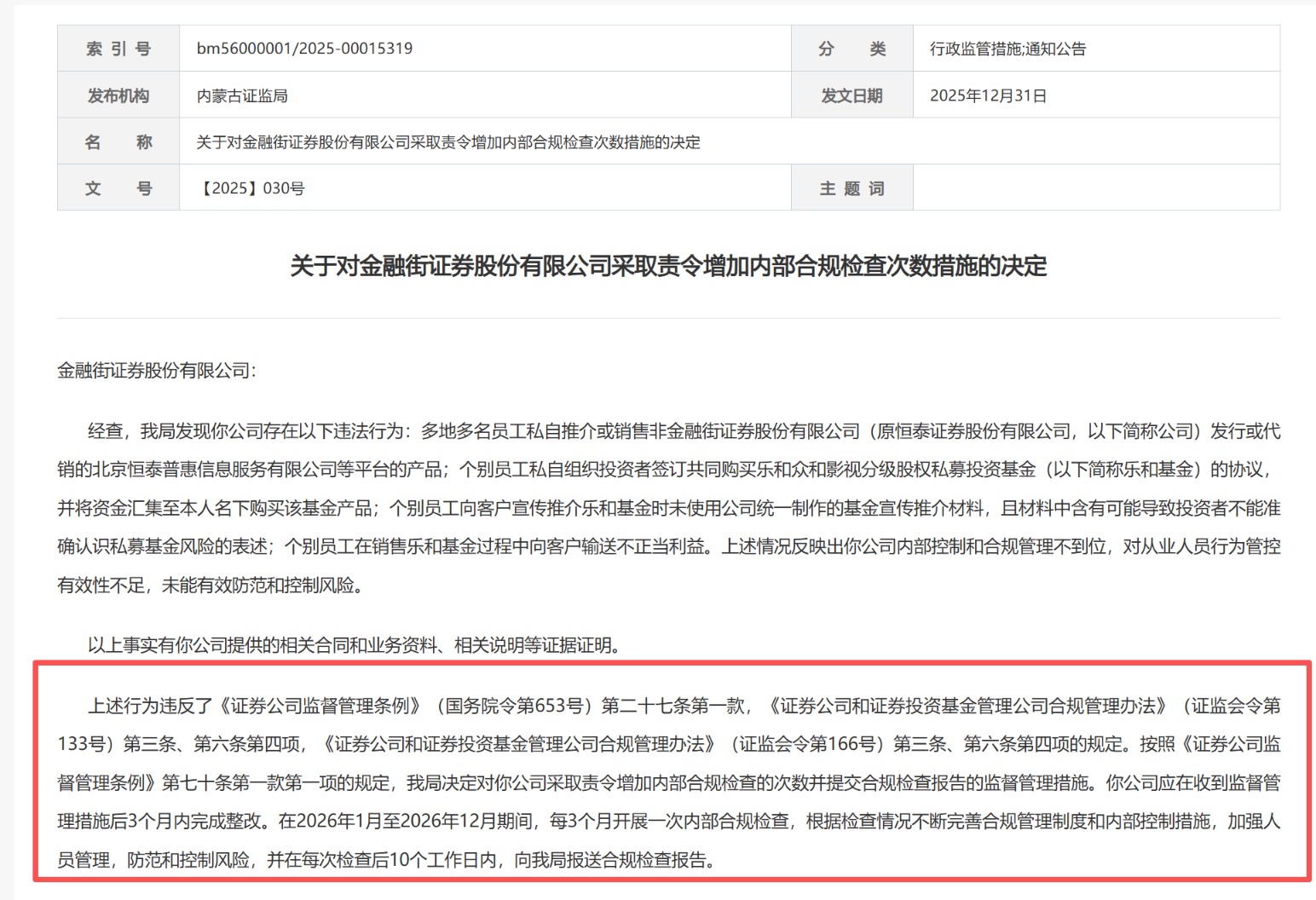Click the bold main heading of the decision

tap(668, 266)
